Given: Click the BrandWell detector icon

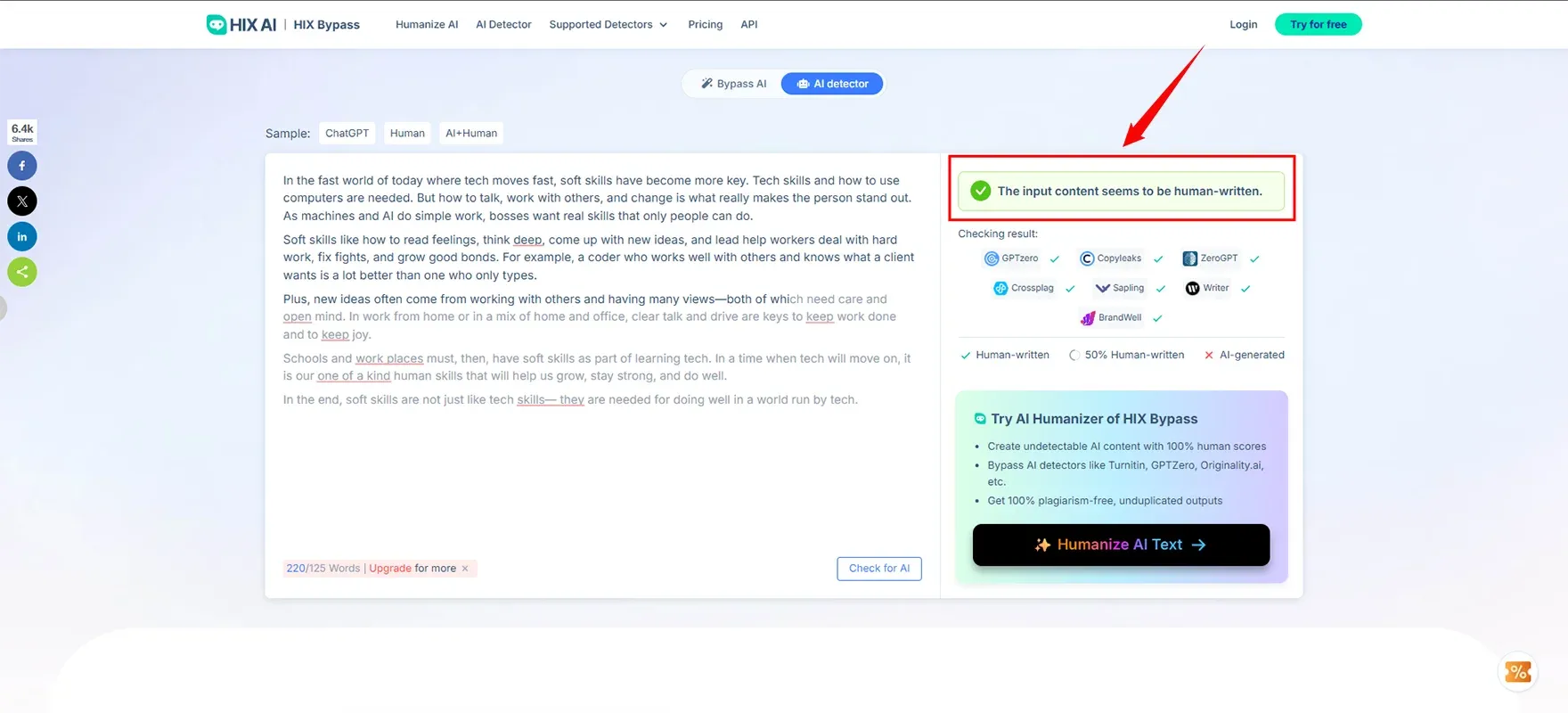Looking at the screenshot, I should [x=1088, y=318].
